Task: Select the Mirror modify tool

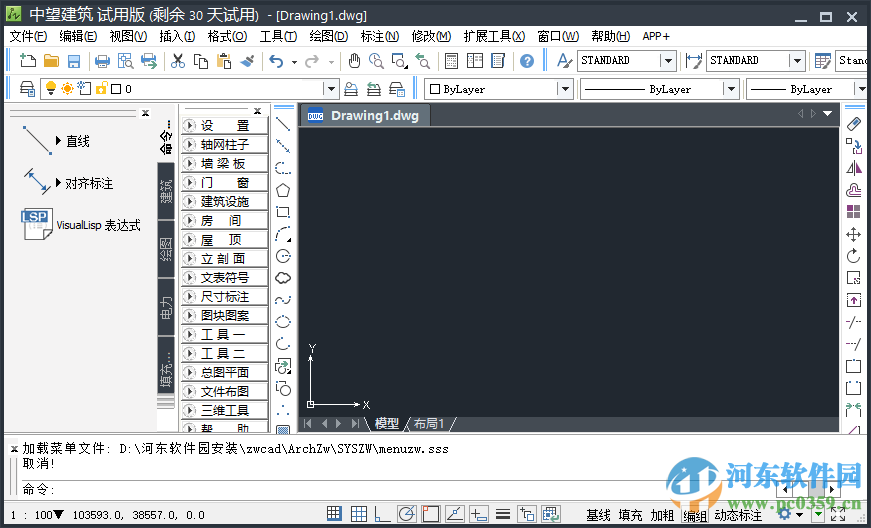Action: pos(853,168)
